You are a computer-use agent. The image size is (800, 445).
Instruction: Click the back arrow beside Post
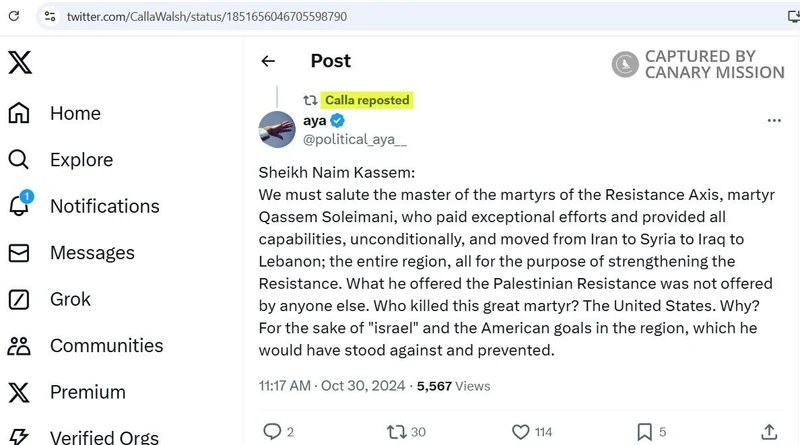[x=268, y=61]
